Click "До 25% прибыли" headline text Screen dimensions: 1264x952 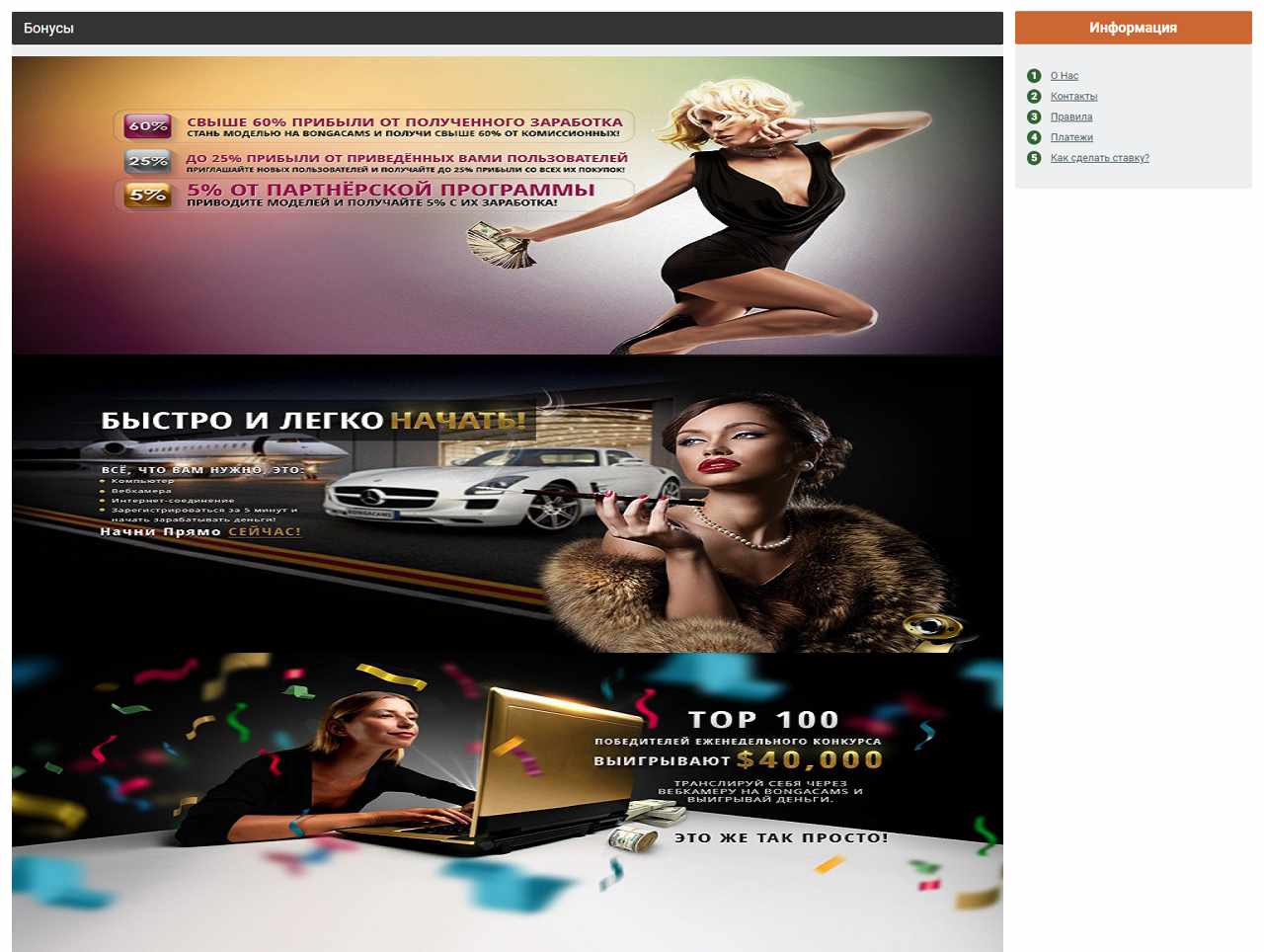(x=407, y=157)
